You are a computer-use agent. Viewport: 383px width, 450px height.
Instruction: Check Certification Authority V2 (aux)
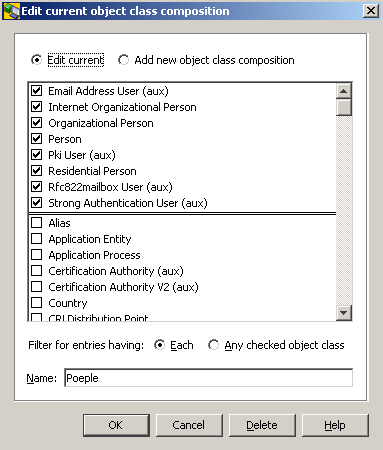[37, 287]
